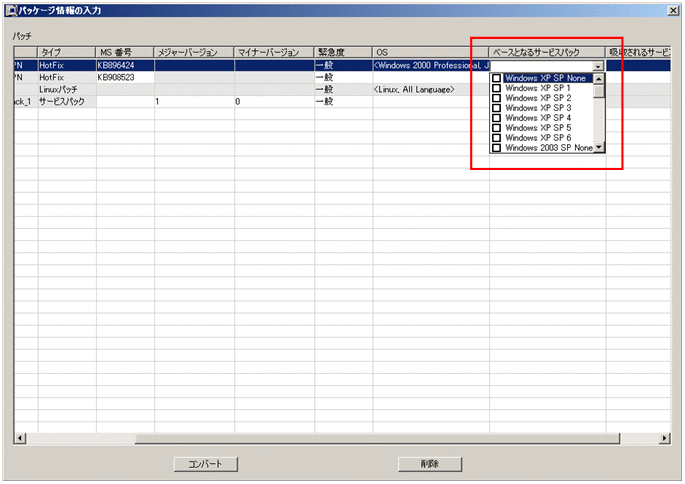Click the MS 番号 column header

[125, 52]
